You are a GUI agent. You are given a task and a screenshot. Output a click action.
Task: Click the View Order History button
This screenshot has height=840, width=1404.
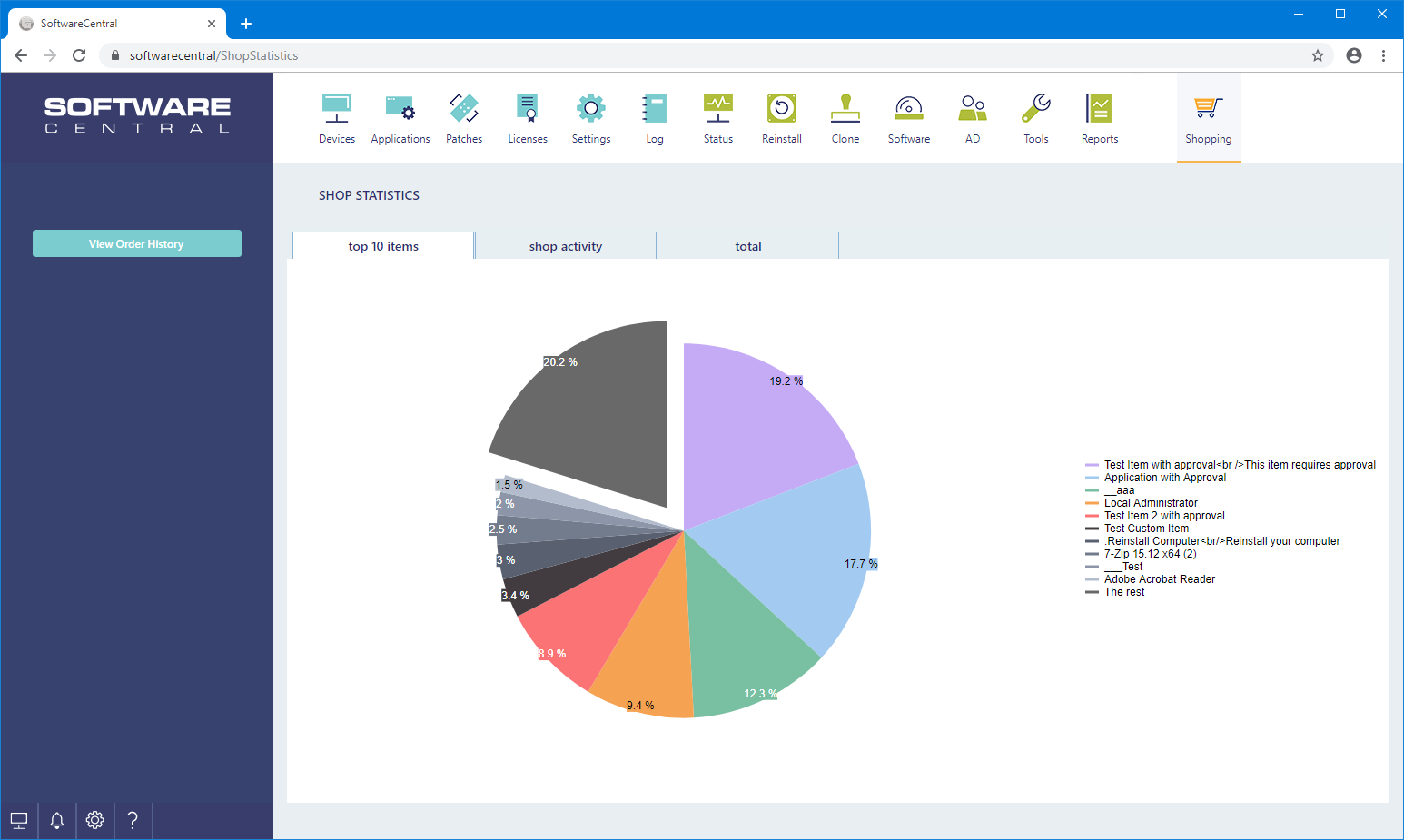click(137, 243)
